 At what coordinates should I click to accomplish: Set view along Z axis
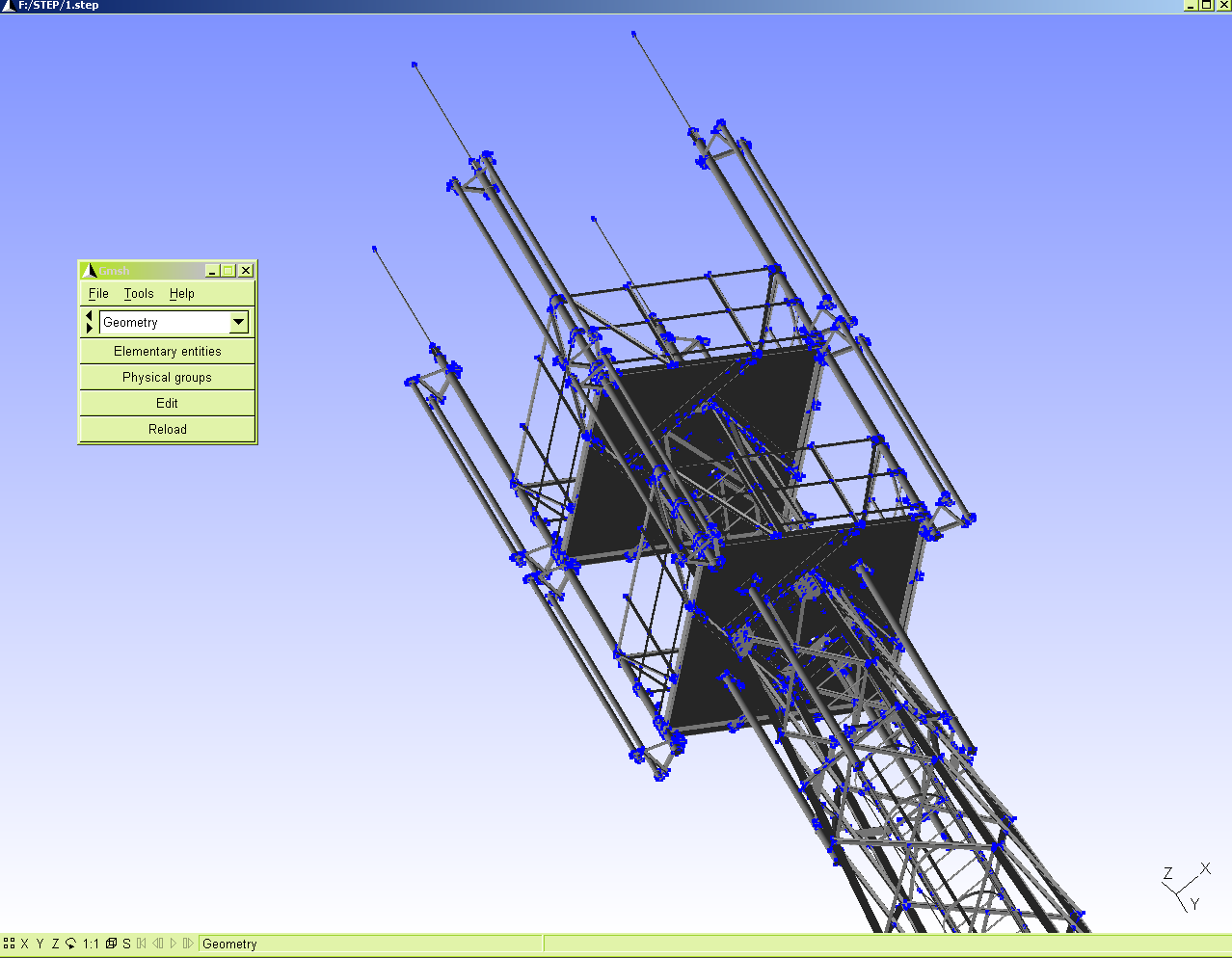coord(55,944)
